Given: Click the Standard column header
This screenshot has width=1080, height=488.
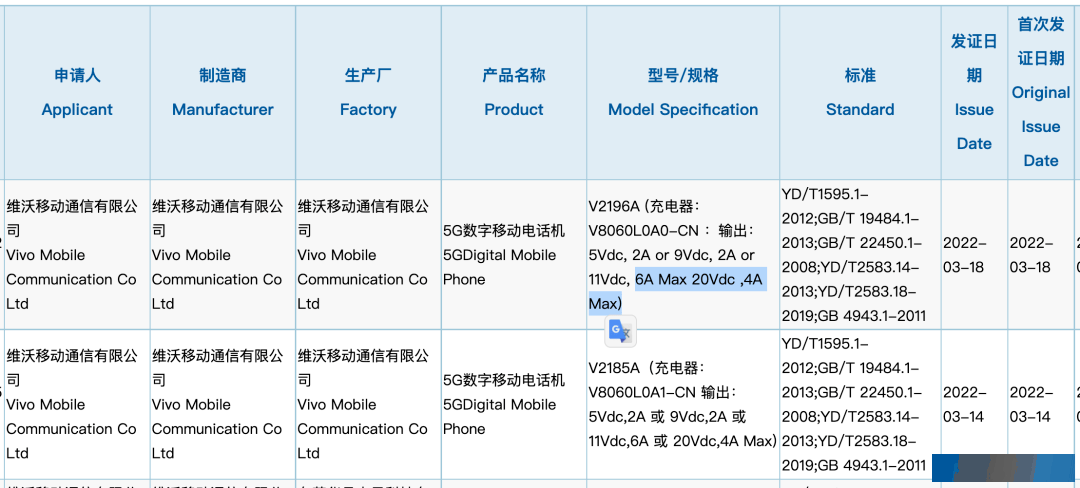Looking at the screenshot, I should (x=860, y=93).
